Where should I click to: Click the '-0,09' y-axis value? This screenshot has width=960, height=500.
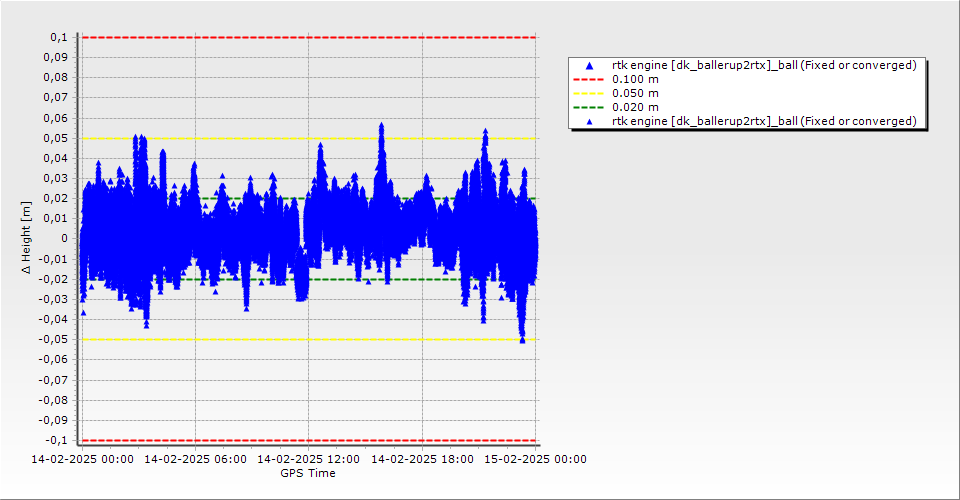53,420
